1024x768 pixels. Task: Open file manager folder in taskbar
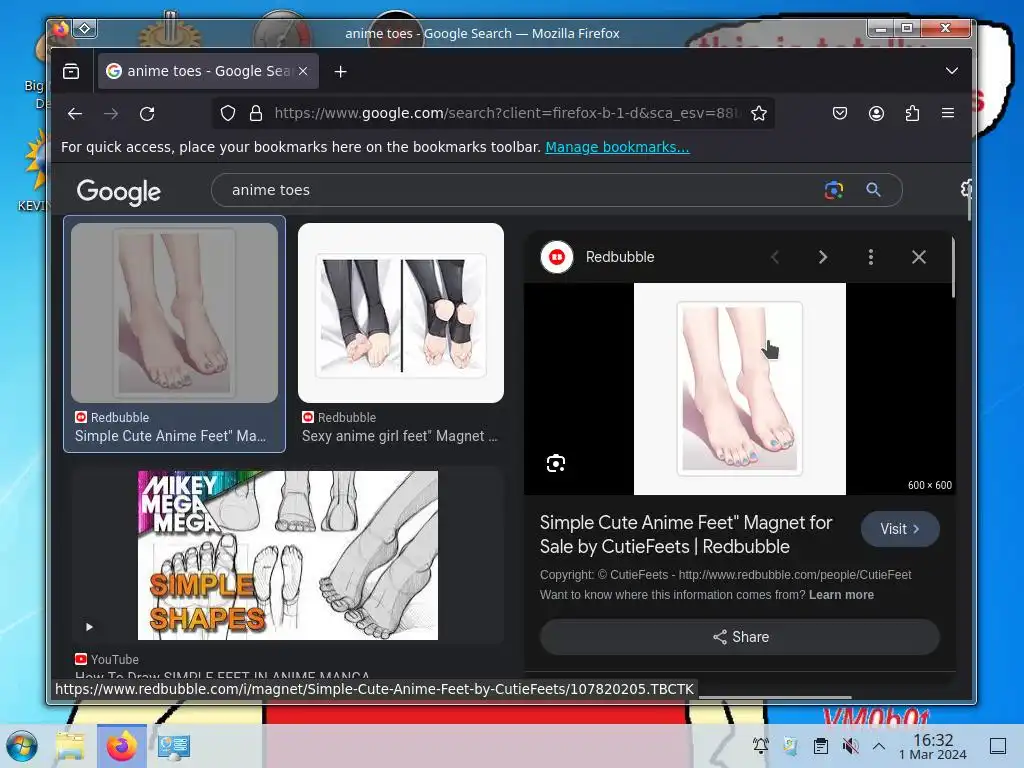tap(71, 746)
